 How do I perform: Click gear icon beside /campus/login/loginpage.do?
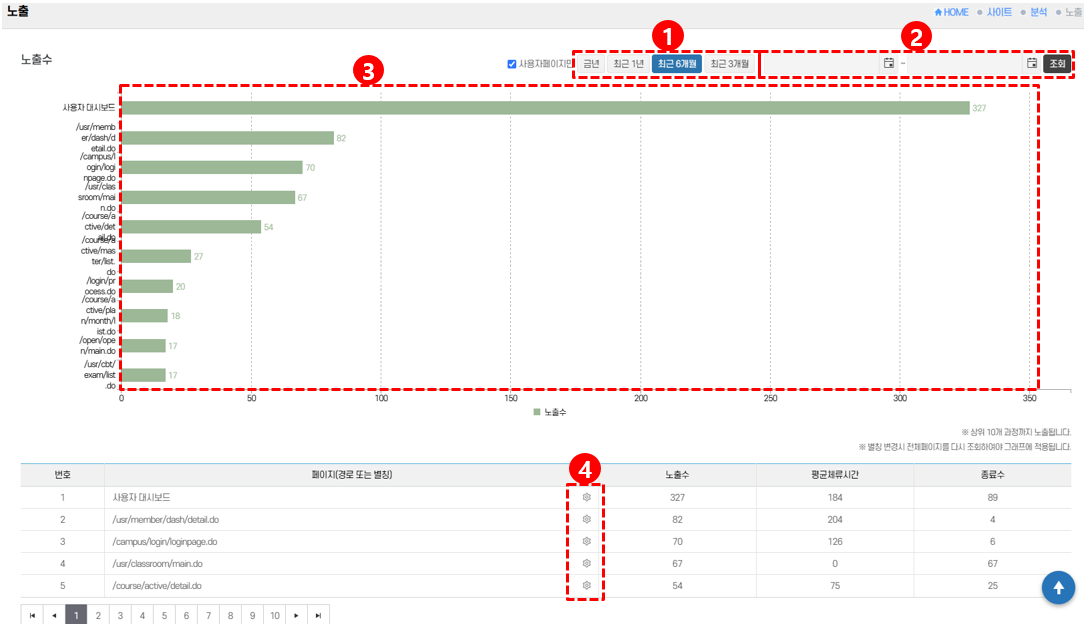[x=587, y=541]
